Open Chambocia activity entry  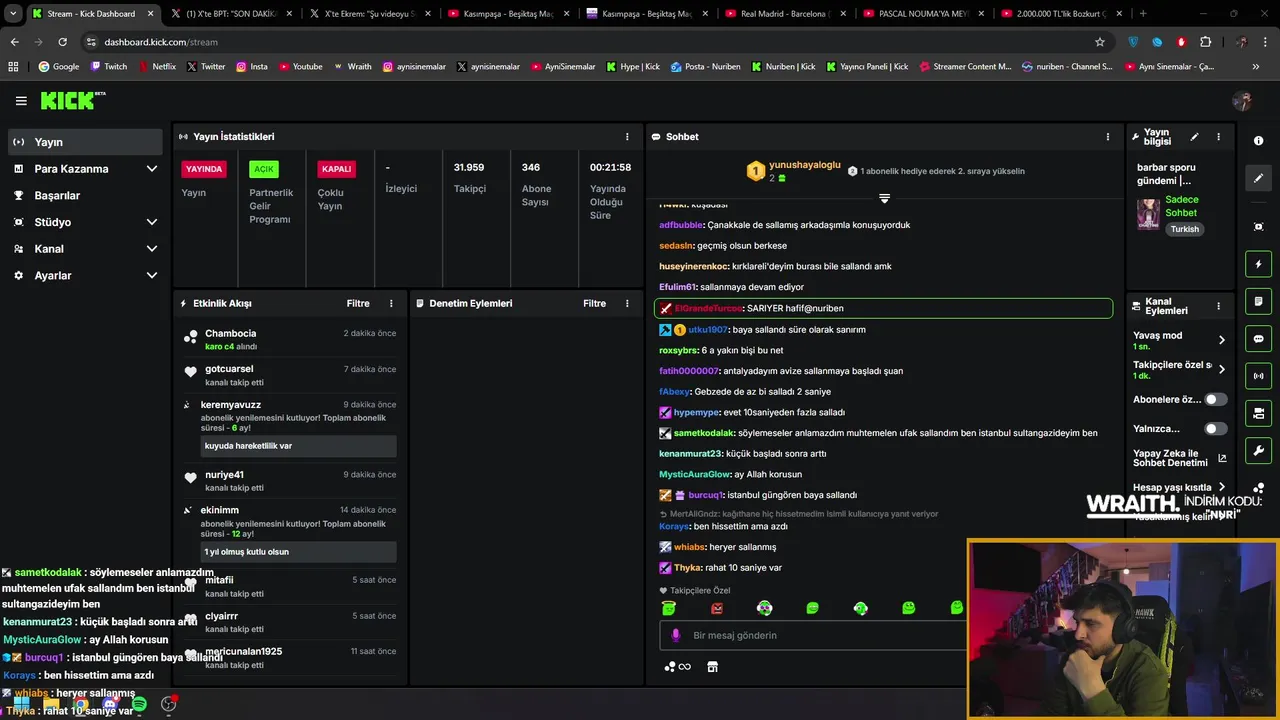[x=289, y=339]
